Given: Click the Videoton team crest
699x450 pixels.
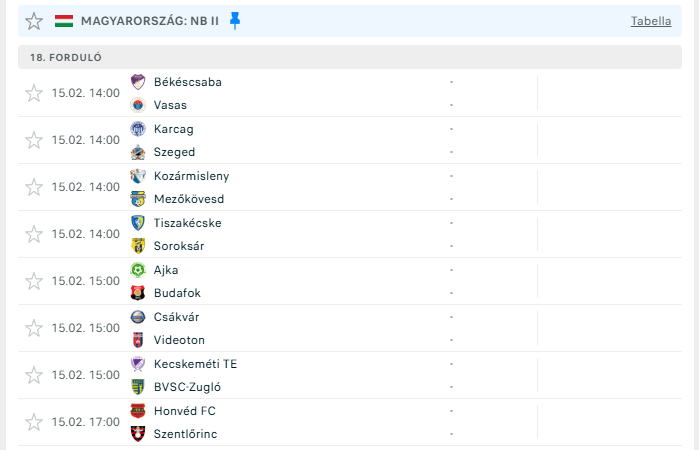Looking at the screenshot, I should click(x=138, y=340).
